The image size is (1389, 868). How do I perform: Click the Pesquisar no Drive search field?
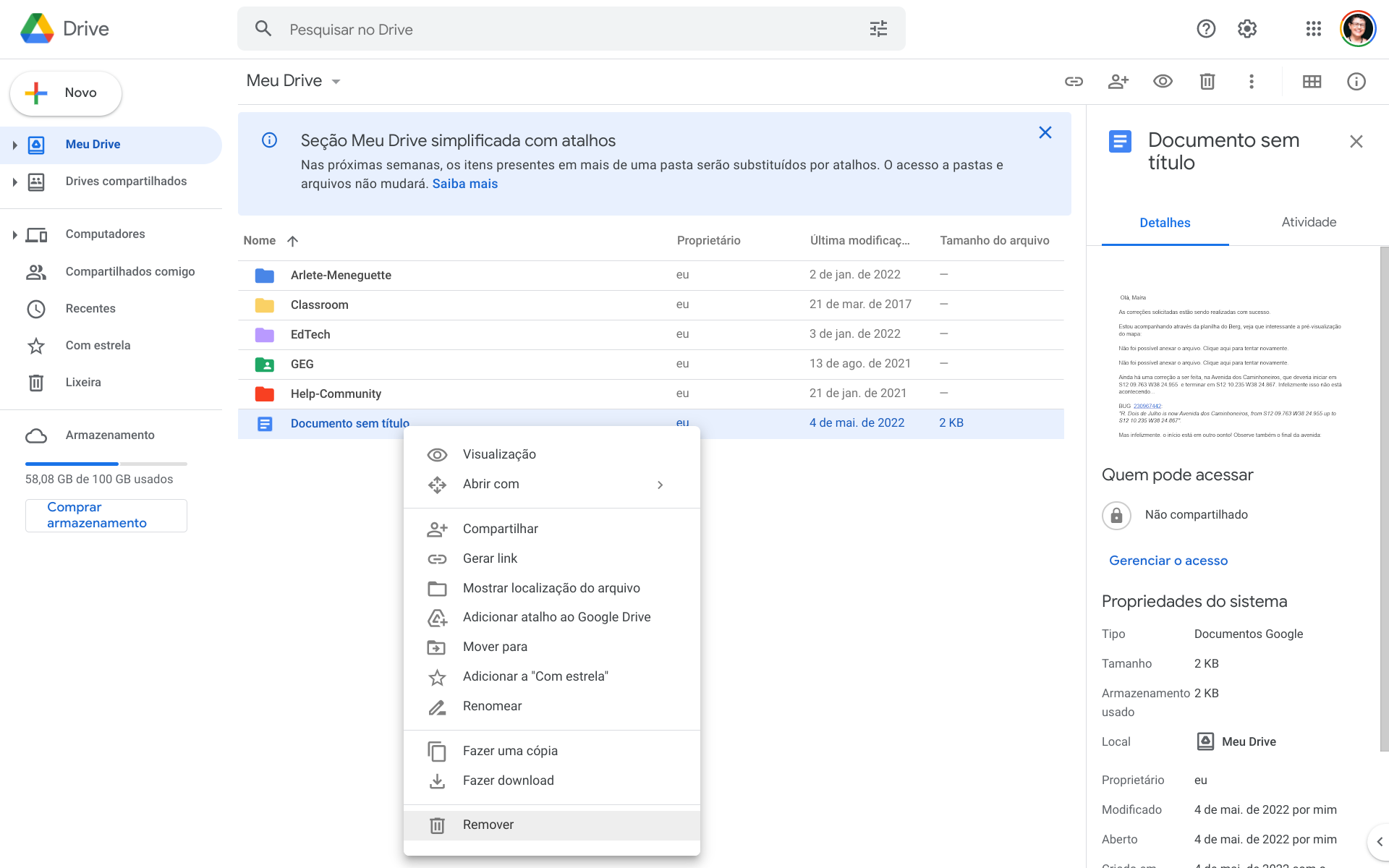tap(572, 29)
